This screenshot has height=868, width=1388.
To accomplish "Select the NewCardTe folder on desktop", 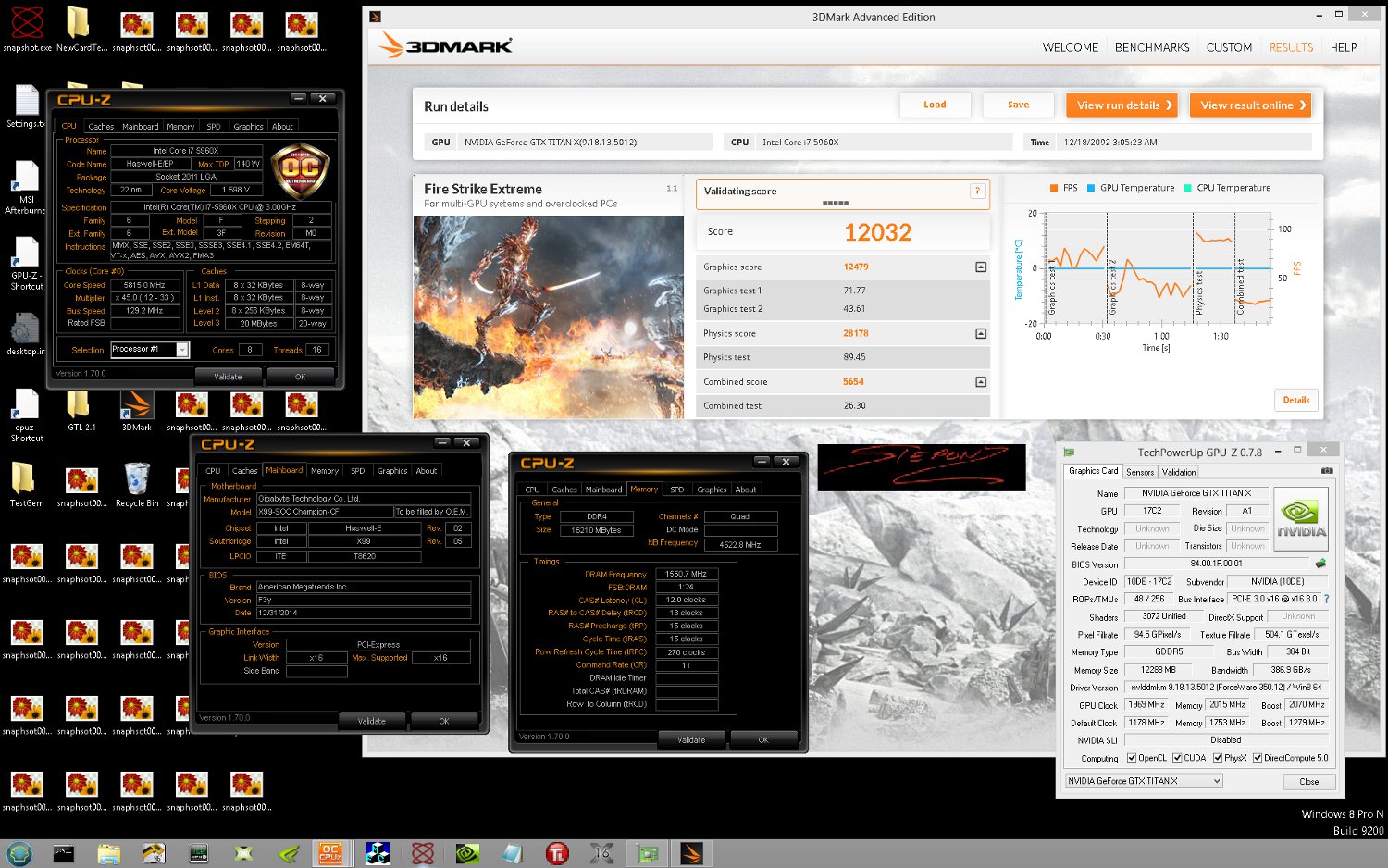I will click(x=81, y=28).
